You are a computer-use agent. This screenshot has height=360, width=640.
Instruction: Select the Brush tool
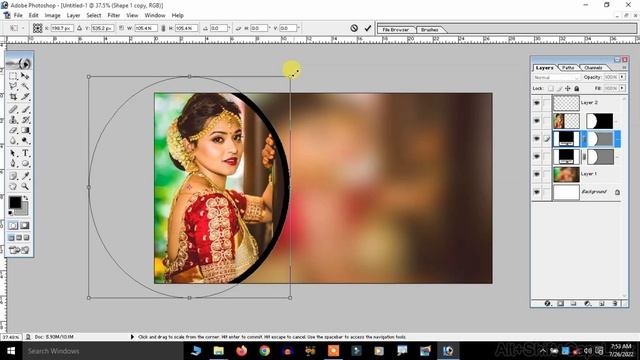25,109
